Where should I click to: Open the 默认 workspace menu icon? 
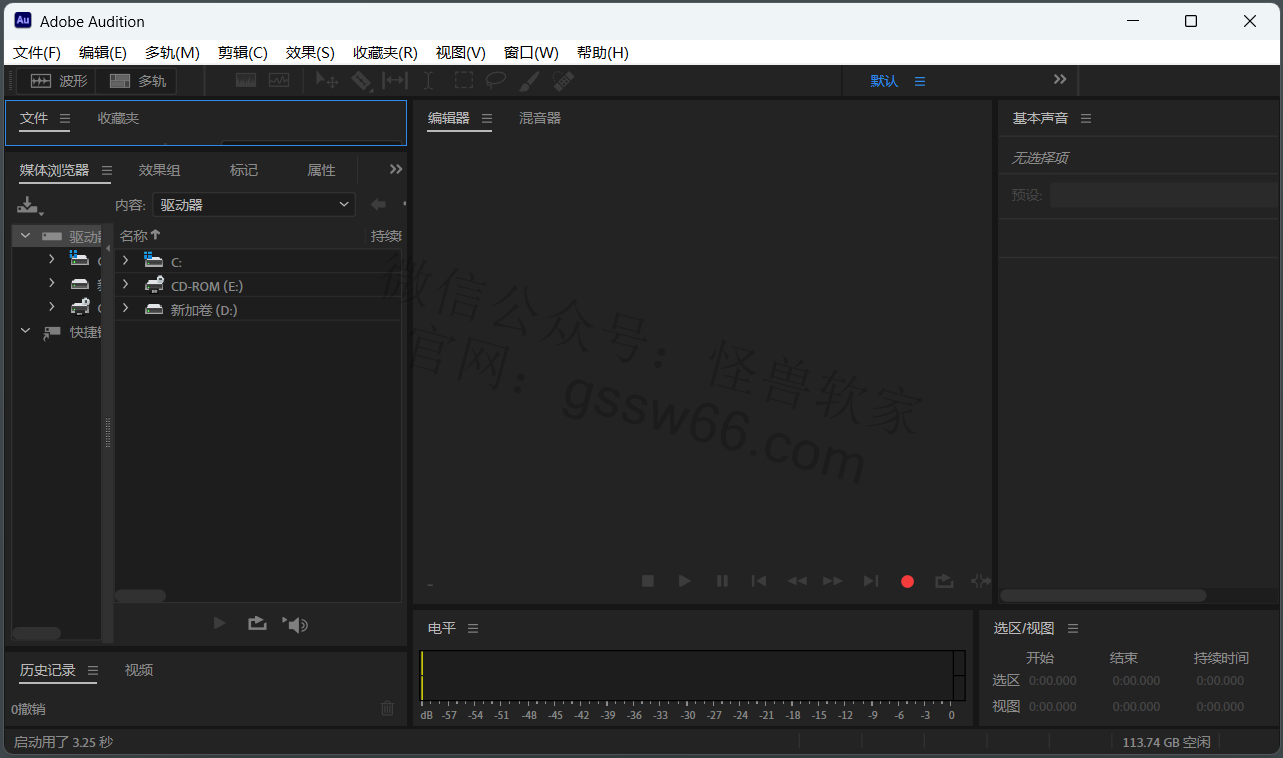[920, 81]
